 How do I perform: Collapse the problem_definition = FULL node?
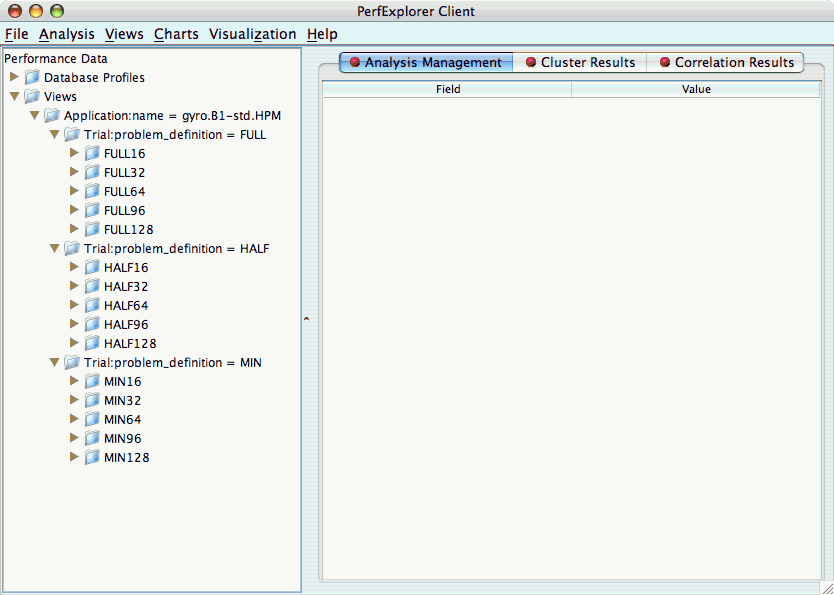[54, 135]
